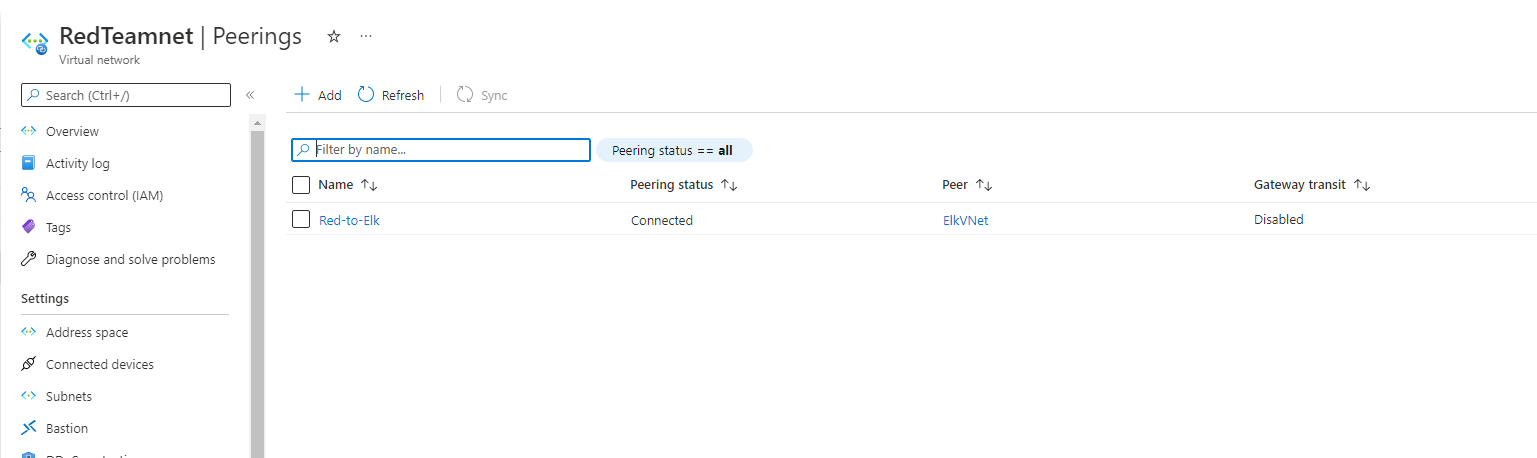Open the ellipsis more options menu
Viewport: 1537px width, 458px height.
(366, 37)
